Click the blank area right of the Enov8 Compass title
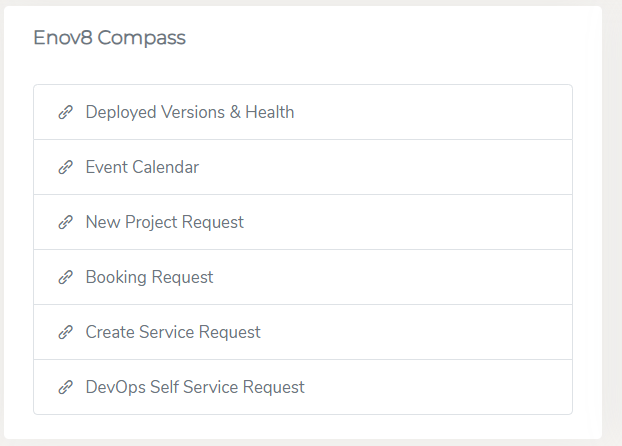The width and height of the screenshot is (622, 446). [400, 38]
